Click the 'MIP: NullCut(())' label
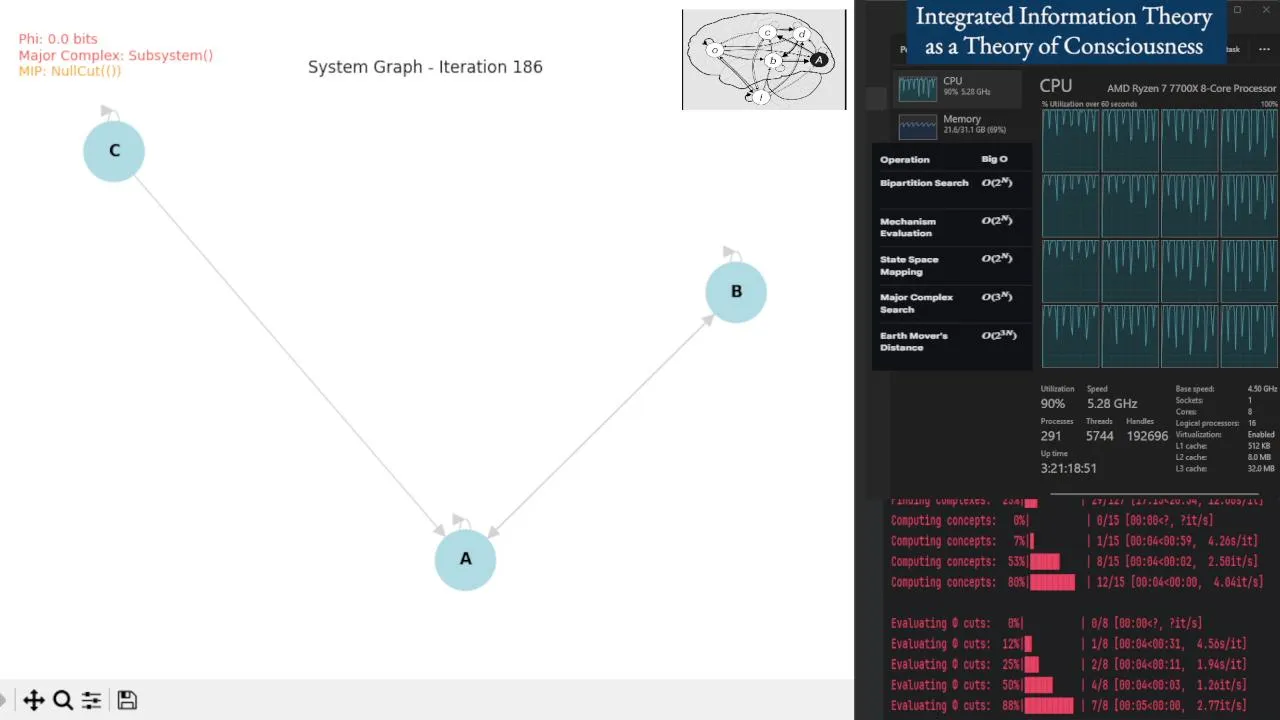 [x=70, y=71]
